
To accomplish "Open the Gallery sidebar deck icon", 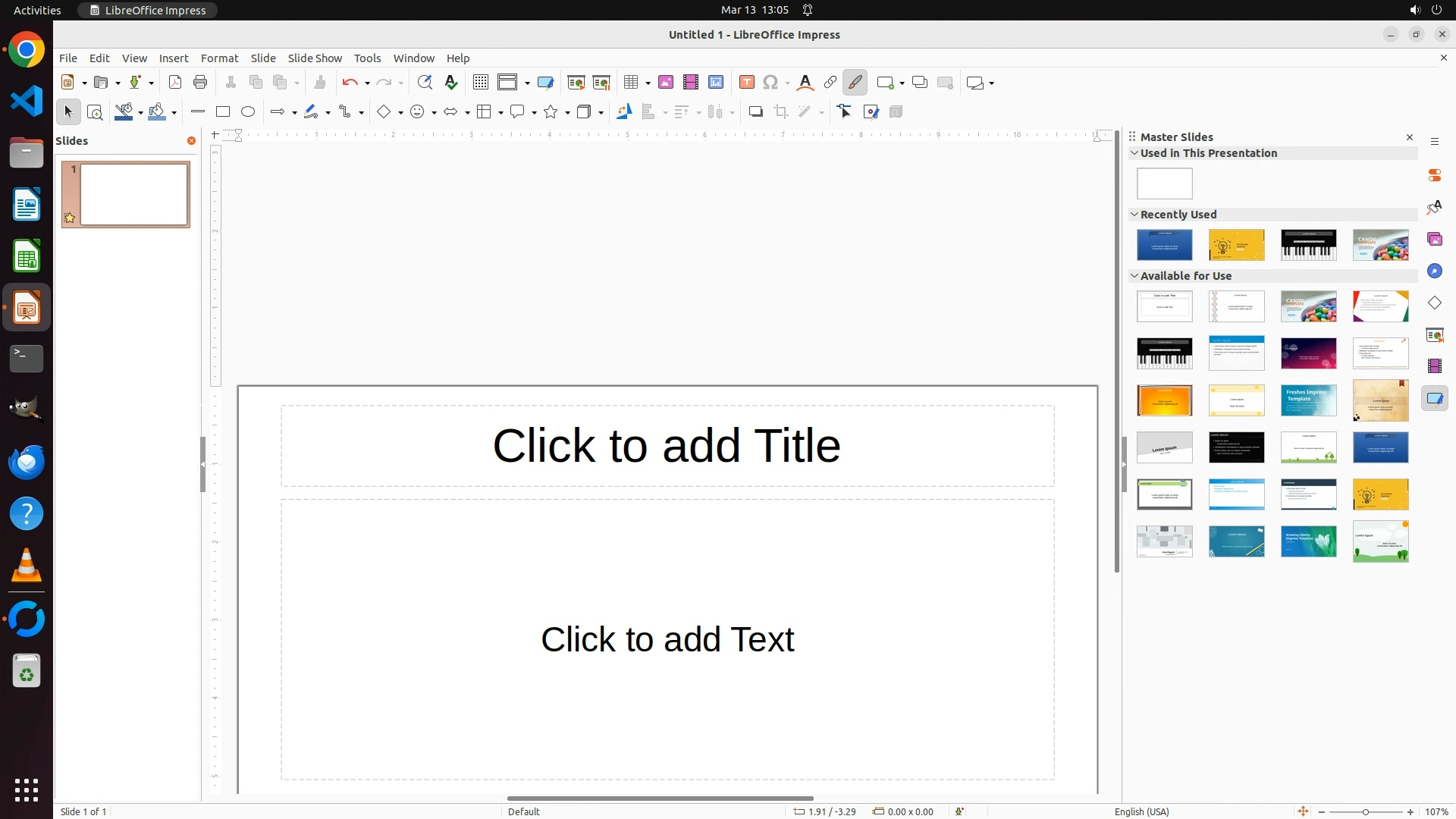I will point(1435,240).
